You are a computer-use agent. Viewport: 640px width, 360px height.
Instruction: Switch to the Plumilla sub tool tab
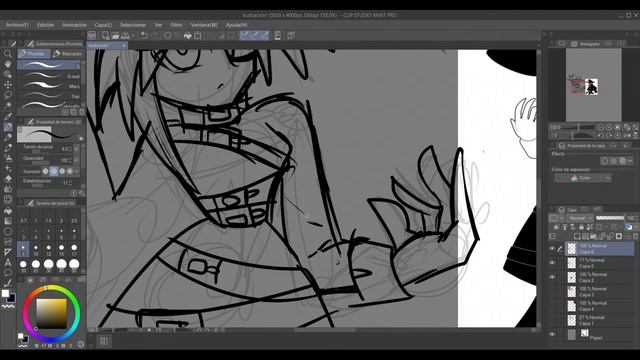pyautogui.click(x=34, y=53)
